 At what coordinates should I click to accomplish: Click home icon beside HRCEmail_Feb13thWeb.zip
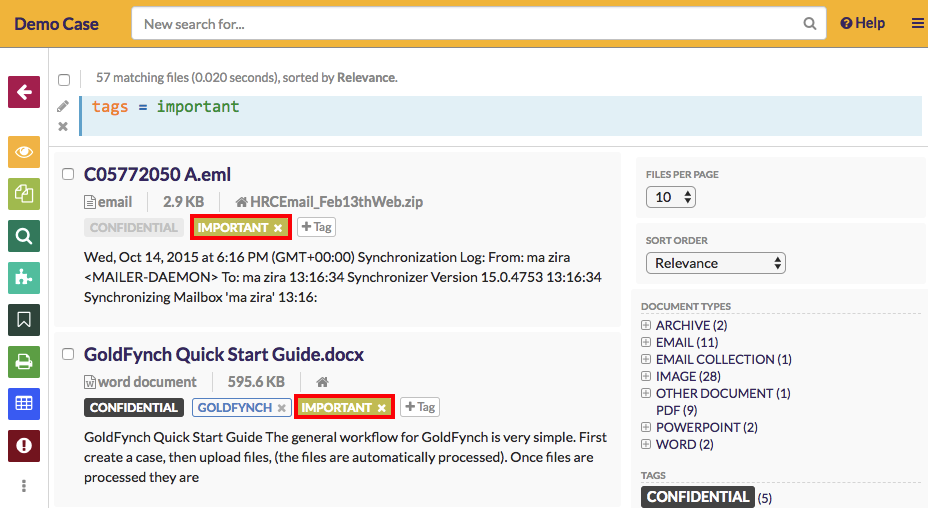pos(241,202)
